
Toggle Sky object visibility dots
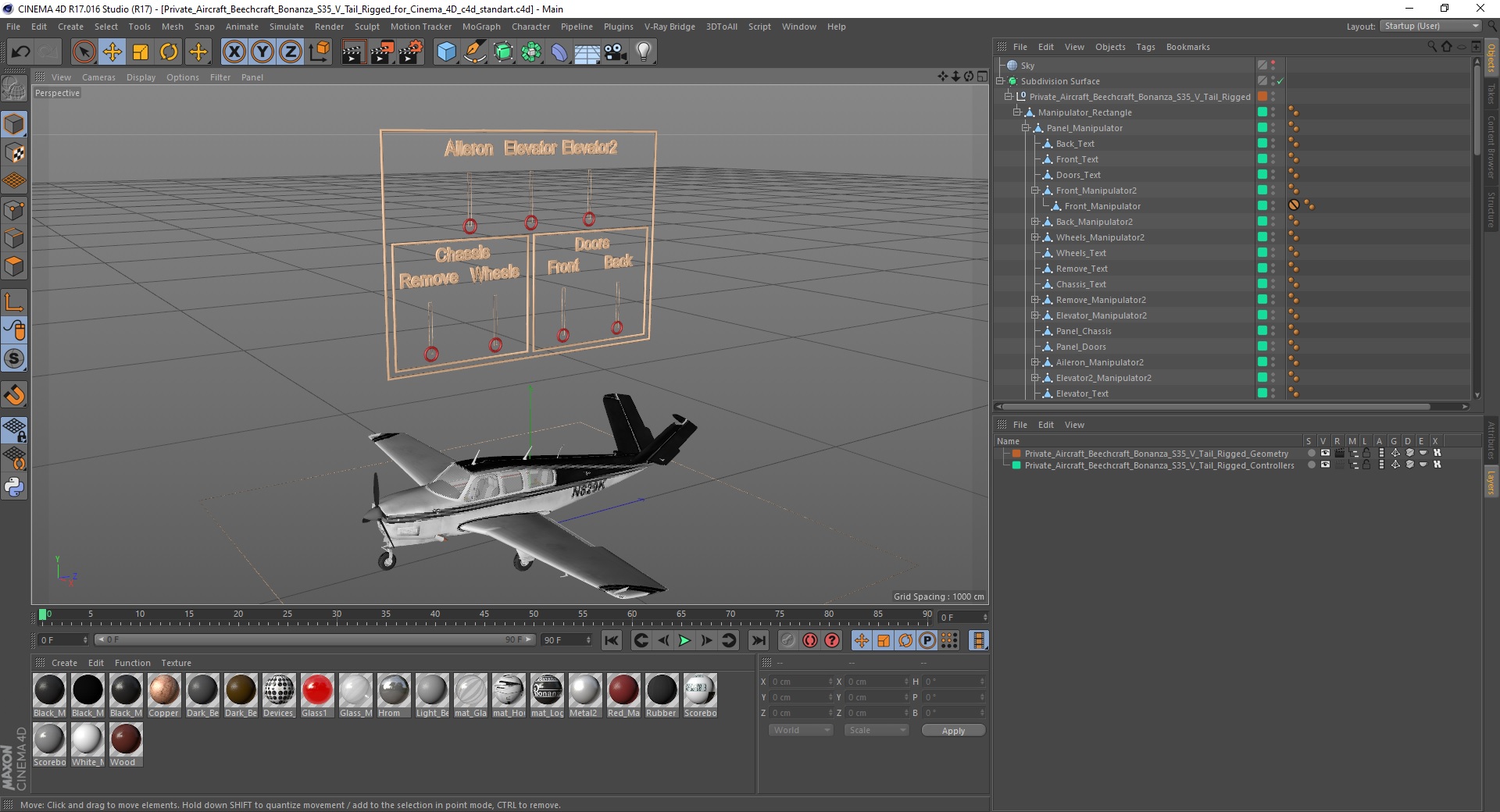coord(1273,66)
